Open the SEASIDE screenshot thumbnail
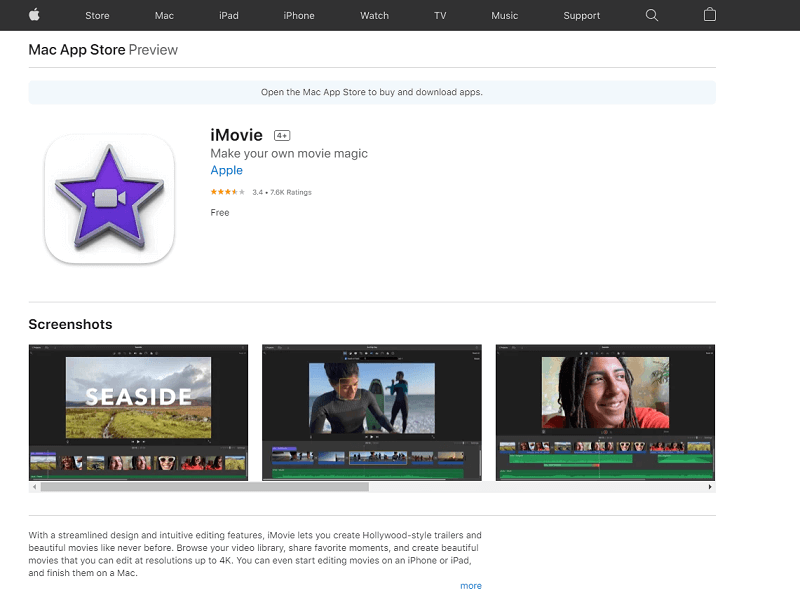800x609 pixels. coord(138,413)
